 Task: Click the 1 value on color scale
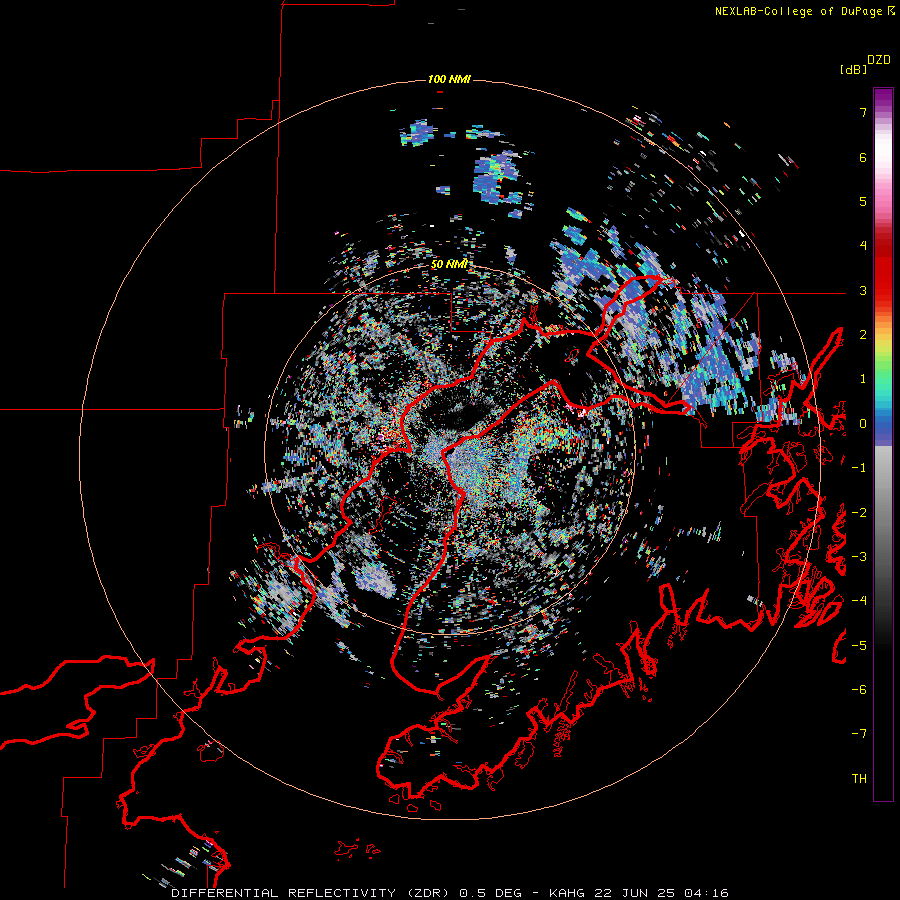click(863, 379)
